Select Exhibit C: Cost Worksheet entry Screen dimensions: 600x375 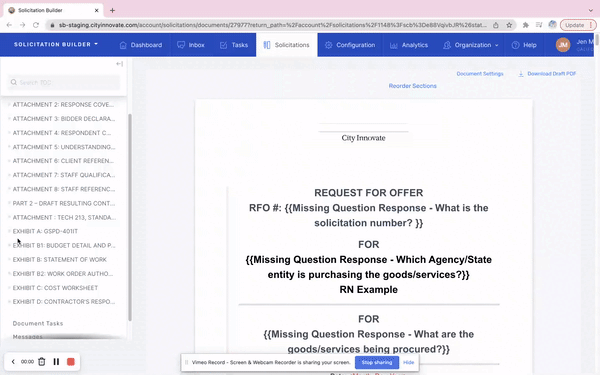pos(55,288)
